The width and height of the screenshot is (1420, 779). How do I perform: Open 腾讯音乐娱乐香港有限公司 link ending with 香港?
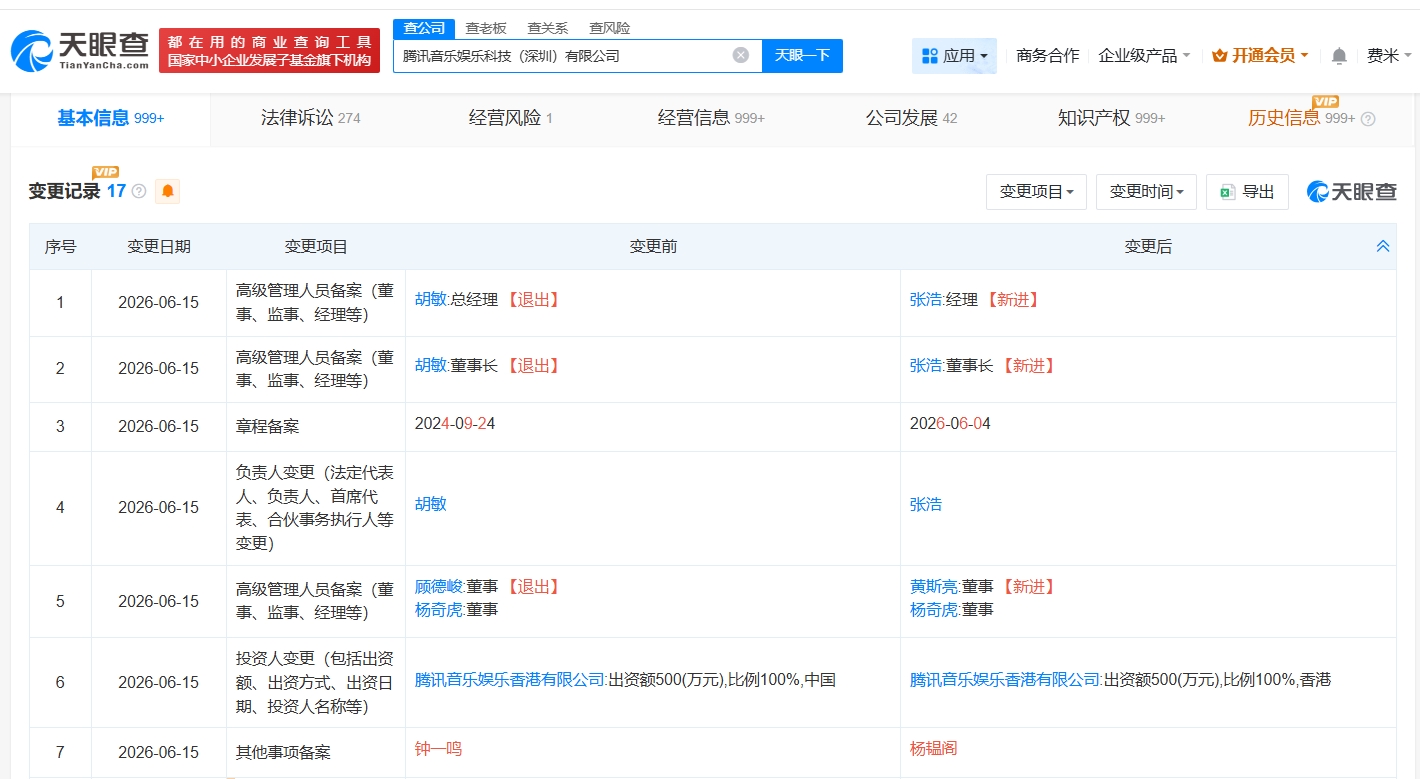tap(1005, 680)
